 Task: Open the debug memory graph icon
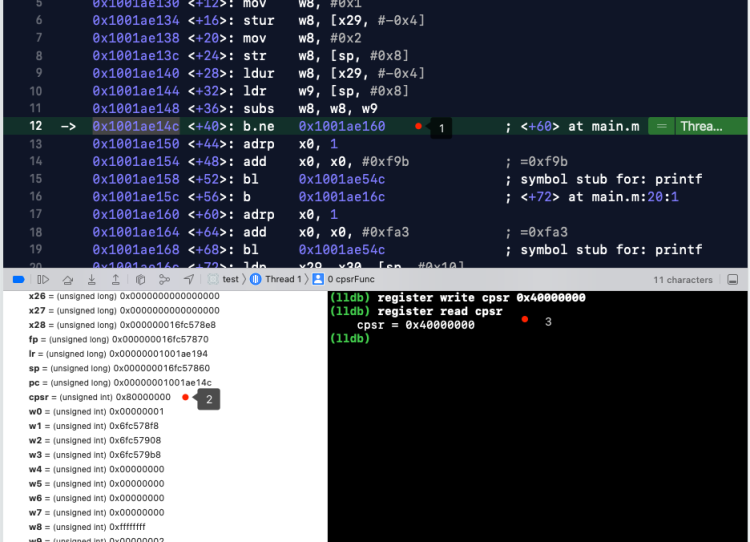164,280
